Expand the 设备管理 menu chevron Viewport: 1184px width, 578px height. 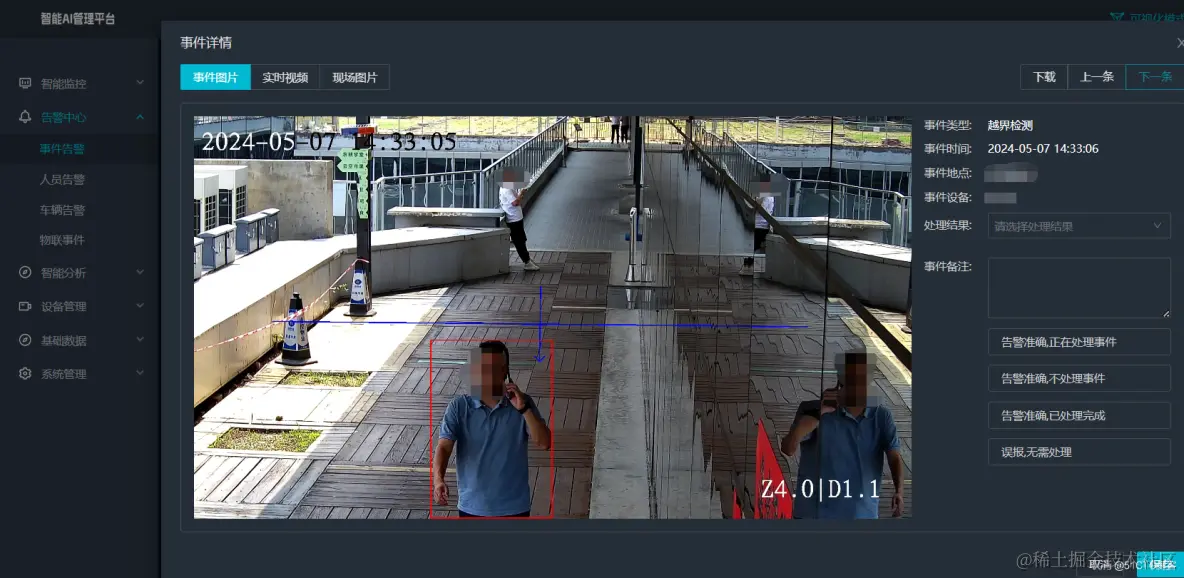(x=140, y=305)
